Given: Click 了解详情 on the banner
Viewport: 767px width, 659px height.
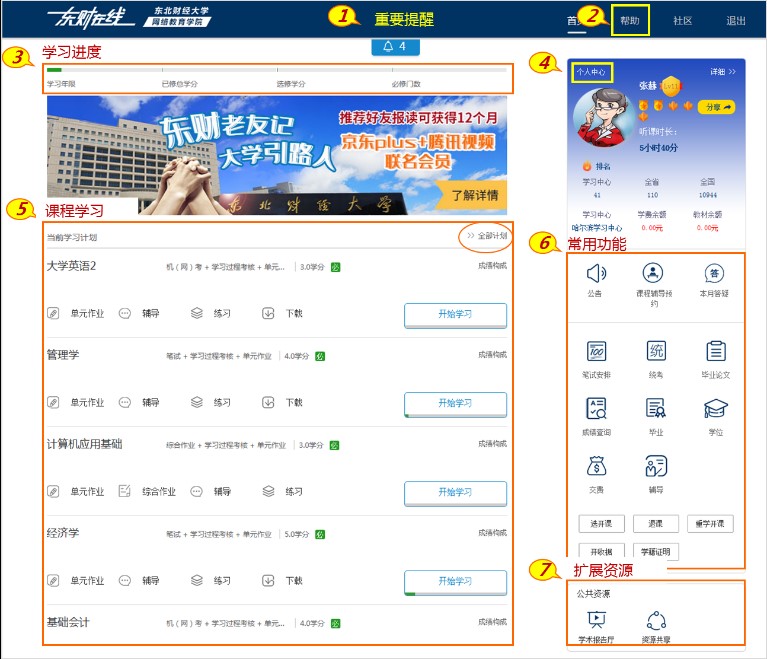Looking at the screenshot, I should pos(471,195).
